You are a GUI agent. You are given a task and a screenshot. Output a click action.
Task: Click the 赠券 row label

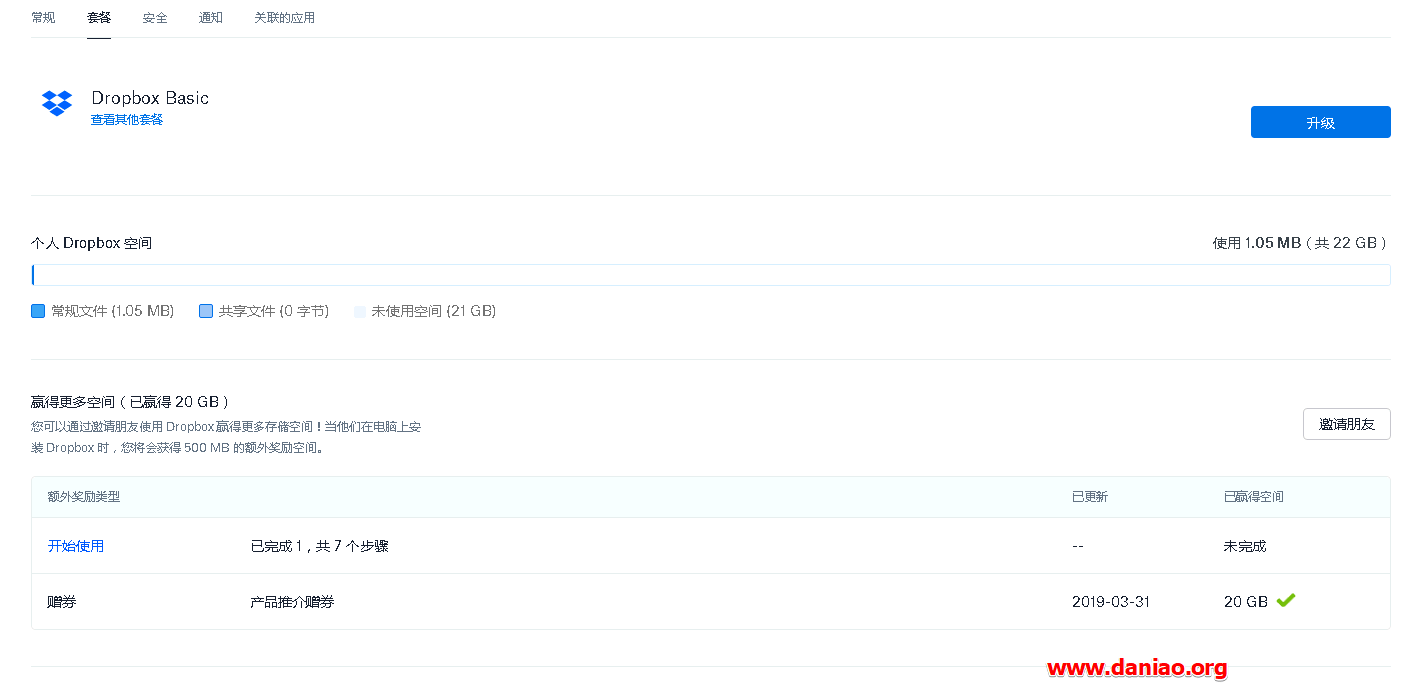[x=62, y=602]
